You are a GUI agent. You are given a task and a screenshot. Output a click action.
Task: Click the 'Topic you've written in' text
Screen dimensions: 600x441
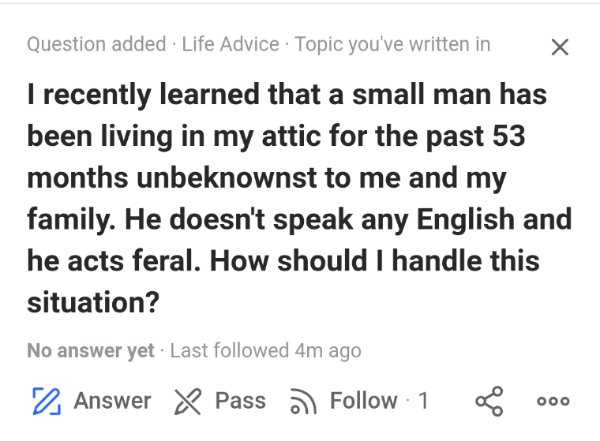[393, 44]
